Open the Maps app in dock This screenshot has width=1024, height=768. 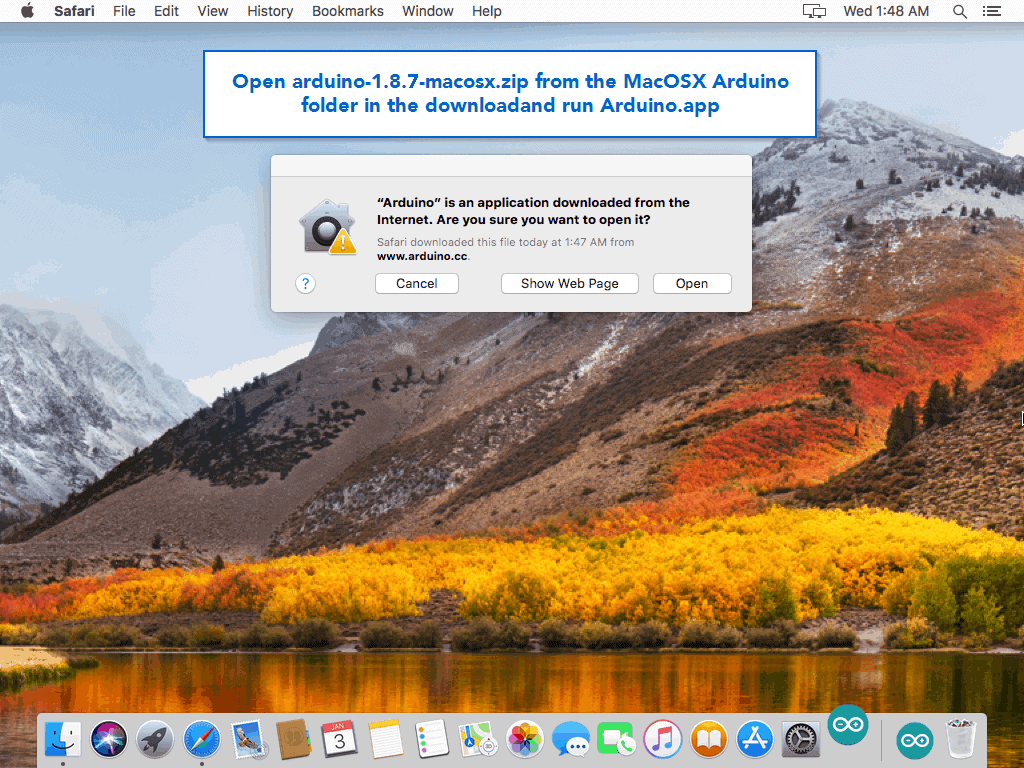click(477, 739)
